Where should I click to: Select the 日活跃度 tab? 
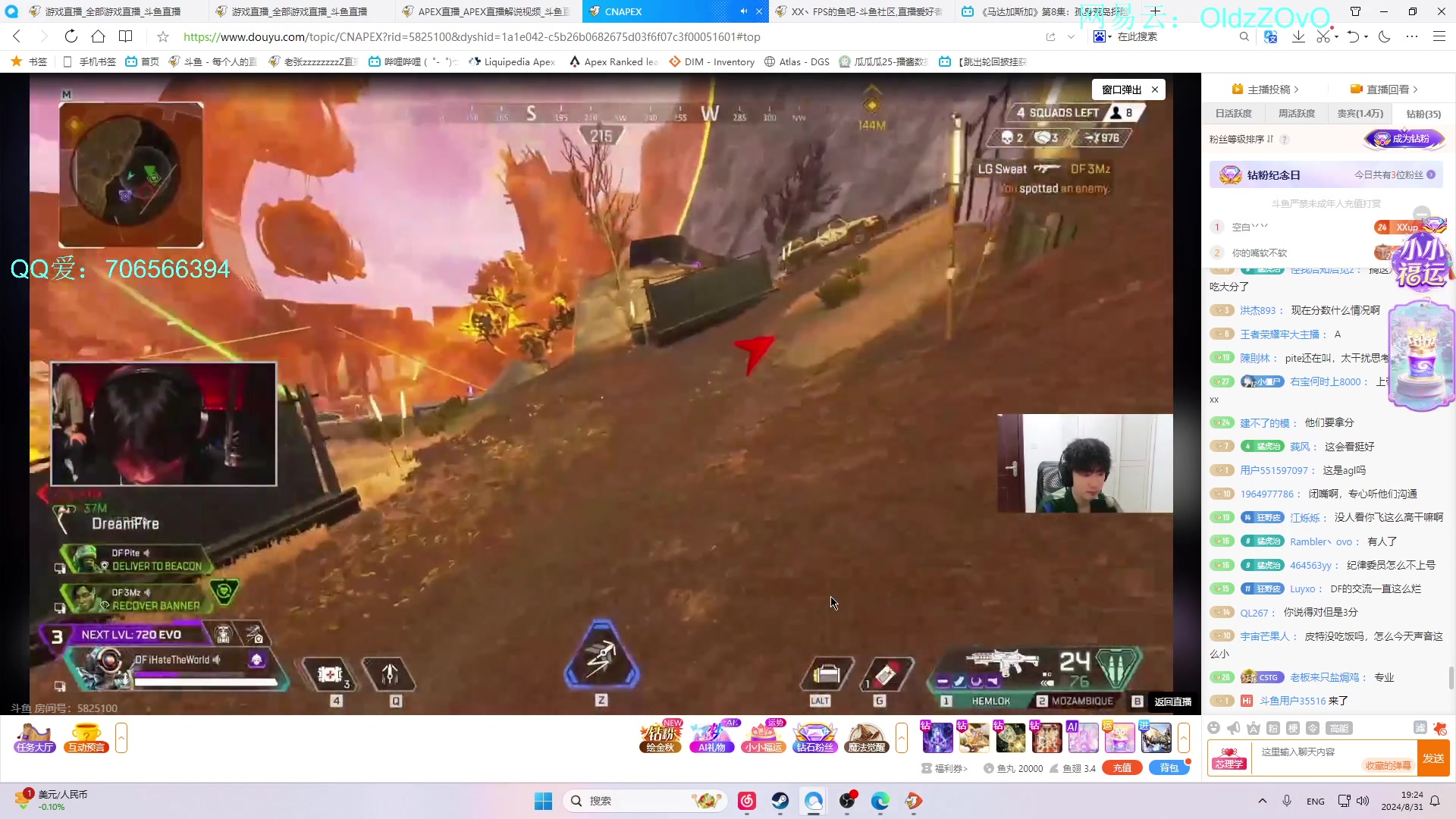tap(1233, 114)
